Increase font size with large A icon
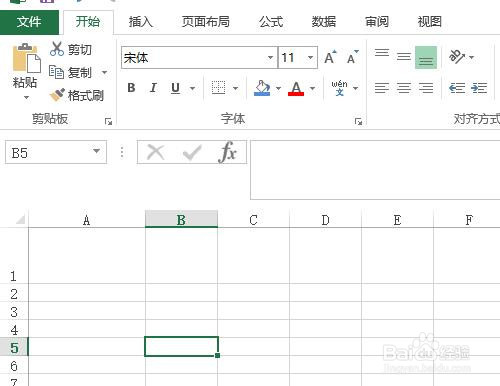This screenshot has width=500, height=386. click(x=330, y=57)
